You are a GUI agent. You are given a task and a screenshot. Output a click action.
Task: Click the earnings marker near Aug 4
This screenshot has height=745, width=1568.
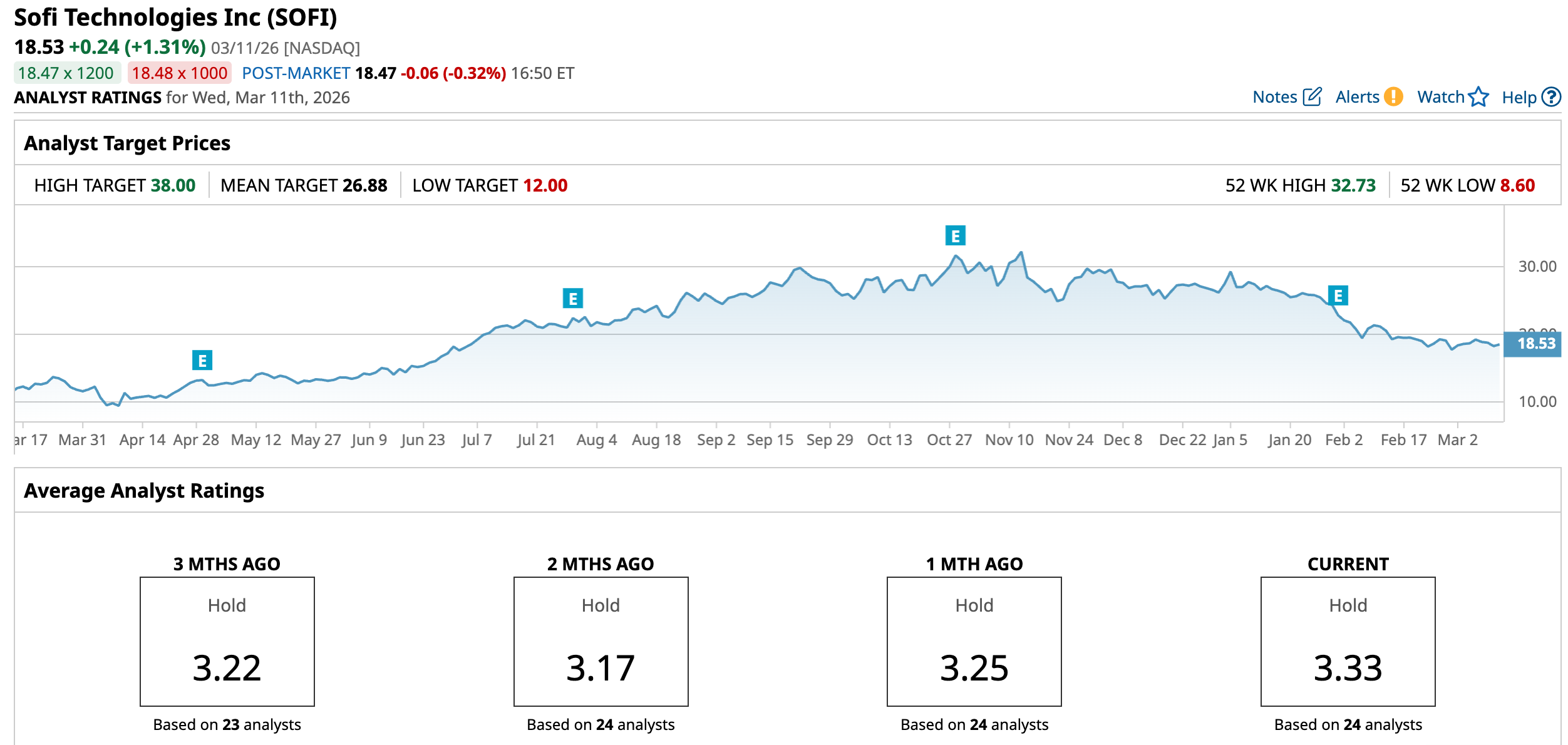(573, 299)
